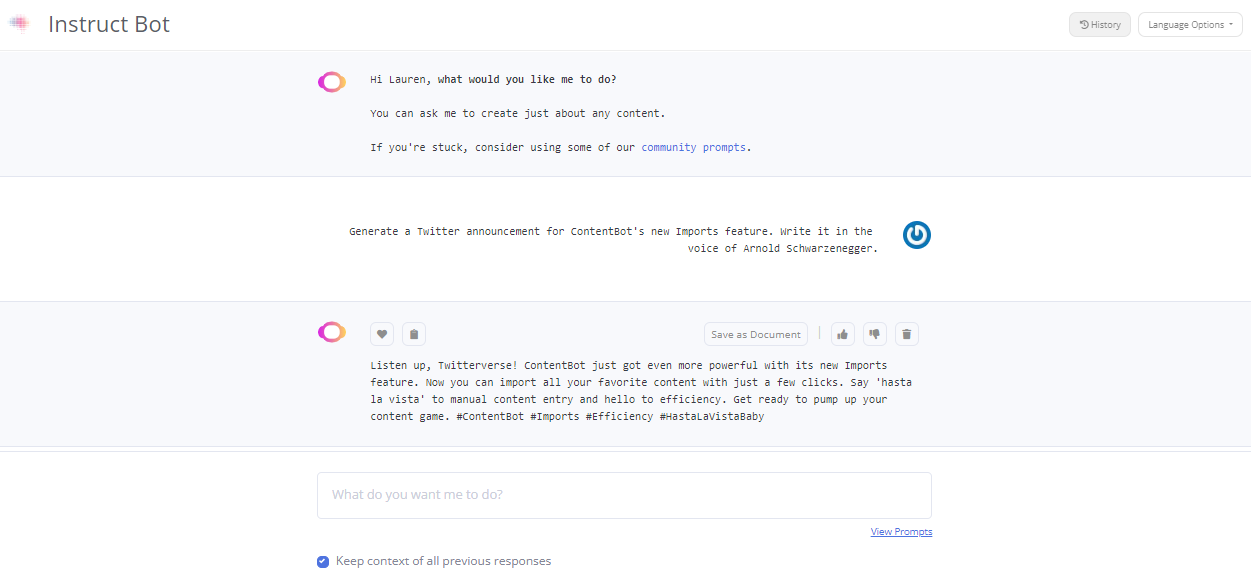
Task: Focus the "What do you want me to do?" field
Action: 624,495
